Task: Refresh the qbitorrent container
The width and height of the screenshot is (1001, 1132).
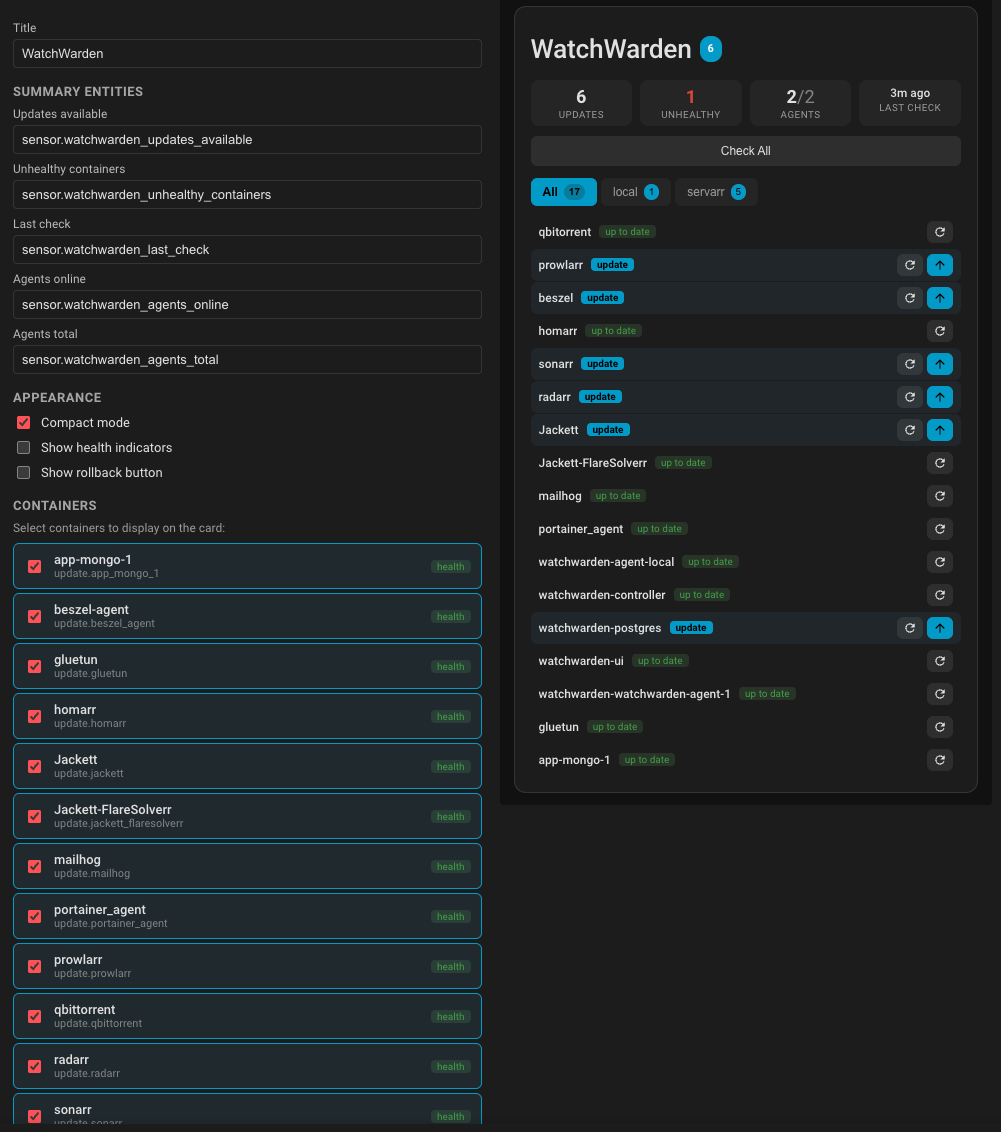Action: click(939, 231)
